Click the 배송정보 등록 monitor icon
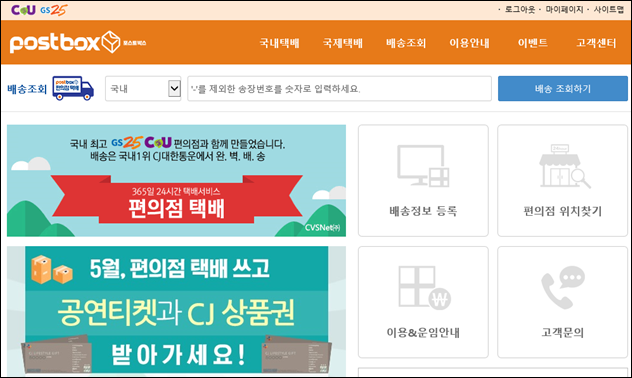632x378 pixels. pyautogui.click(x=423, y=166)
